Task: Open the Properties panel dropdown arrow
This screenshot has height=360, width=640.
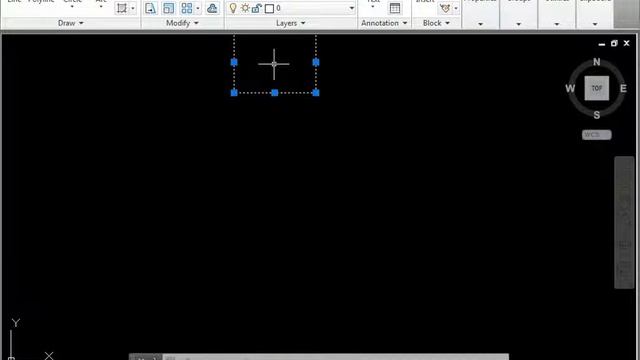Action: [x=480, y=24]
